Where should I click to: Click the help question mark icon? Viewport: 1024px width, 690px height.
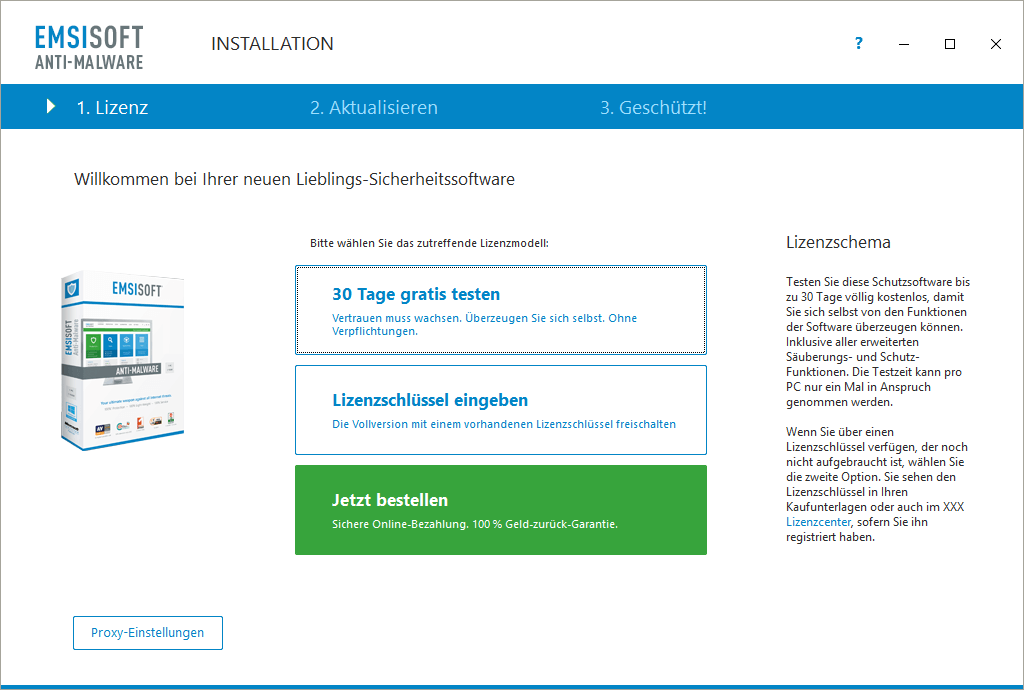click(859, 43)
